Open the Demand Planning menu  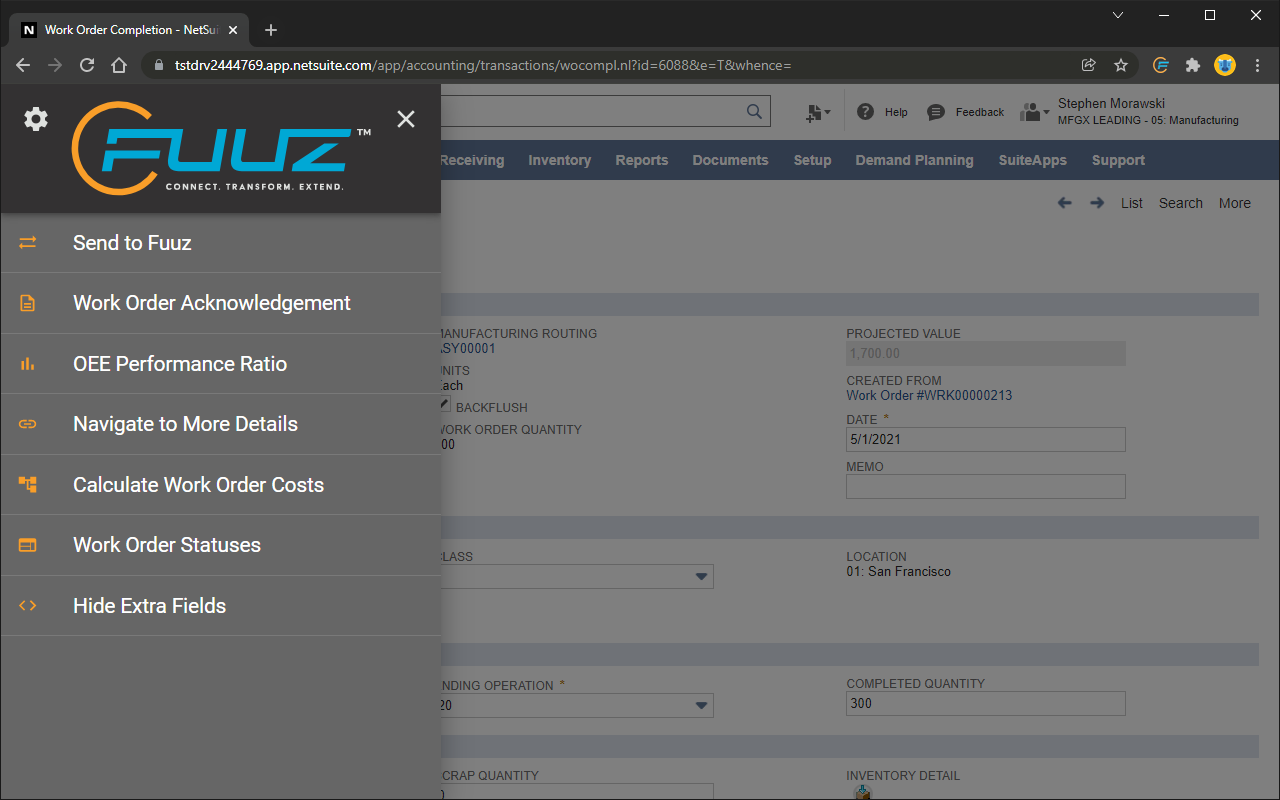coord(914,160)
